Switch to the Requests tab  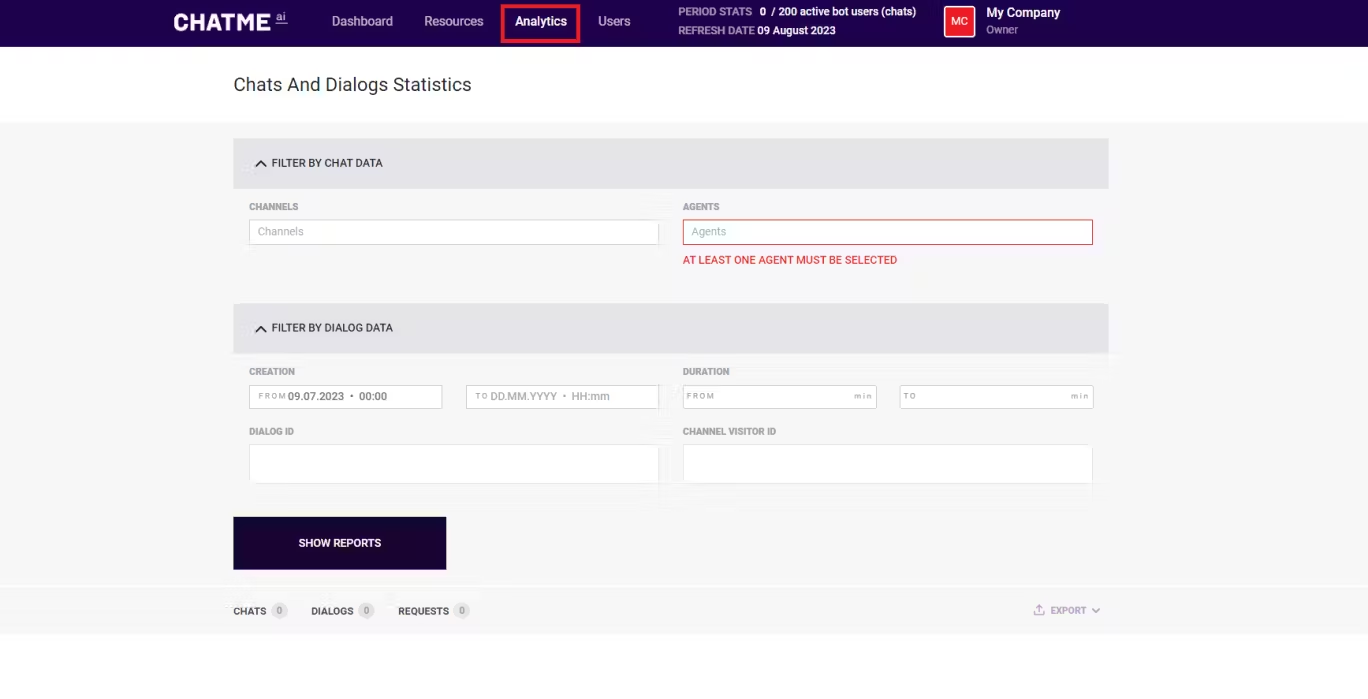tap(423, 611)
